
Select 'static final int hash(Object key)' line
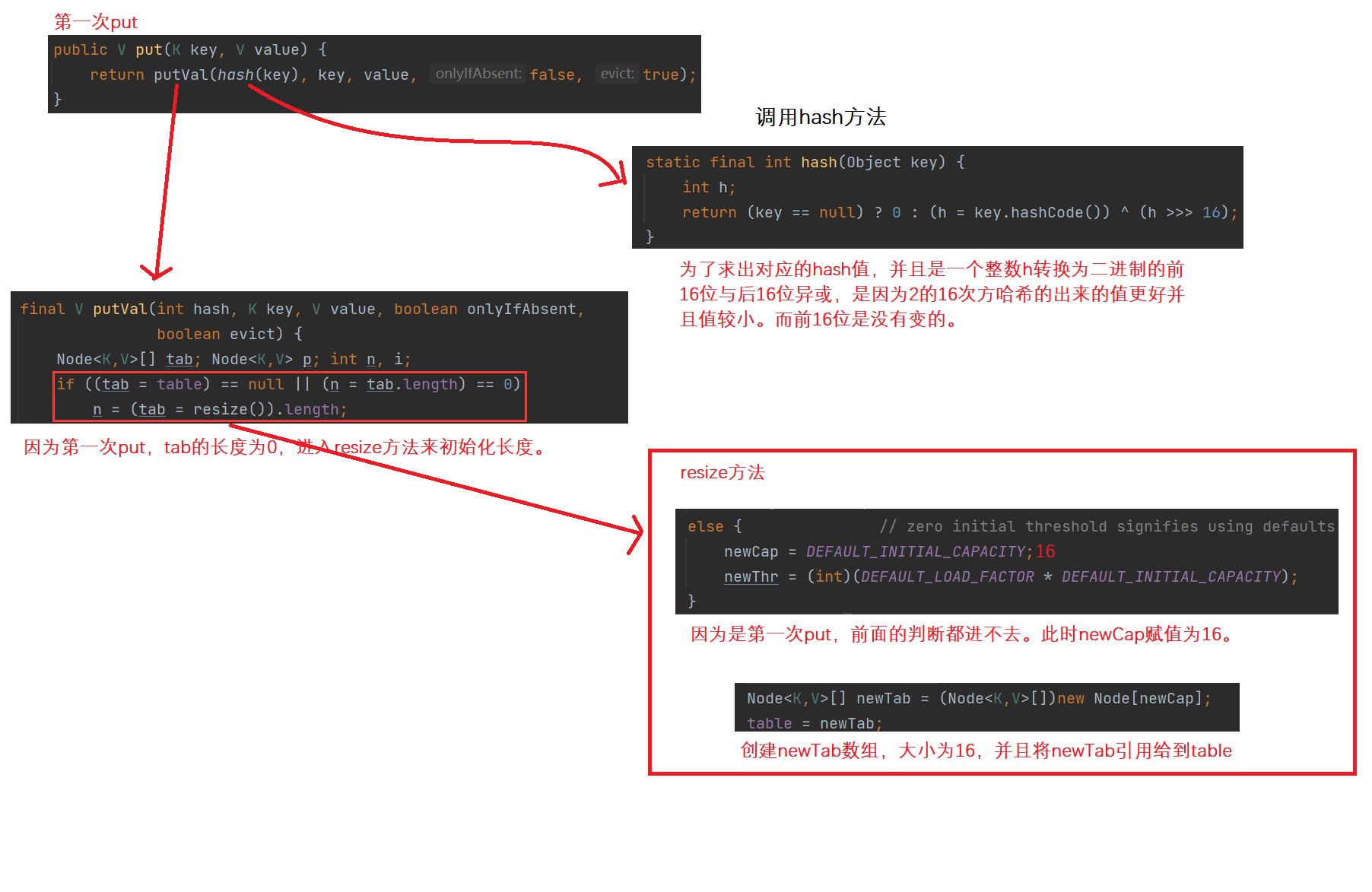pos(805,162)
